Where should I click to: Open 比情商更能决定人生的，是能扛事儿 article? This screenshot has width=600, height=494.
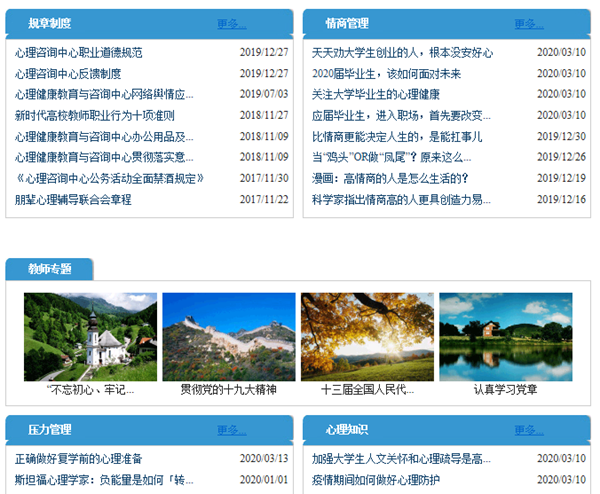[x=397, y=136]
